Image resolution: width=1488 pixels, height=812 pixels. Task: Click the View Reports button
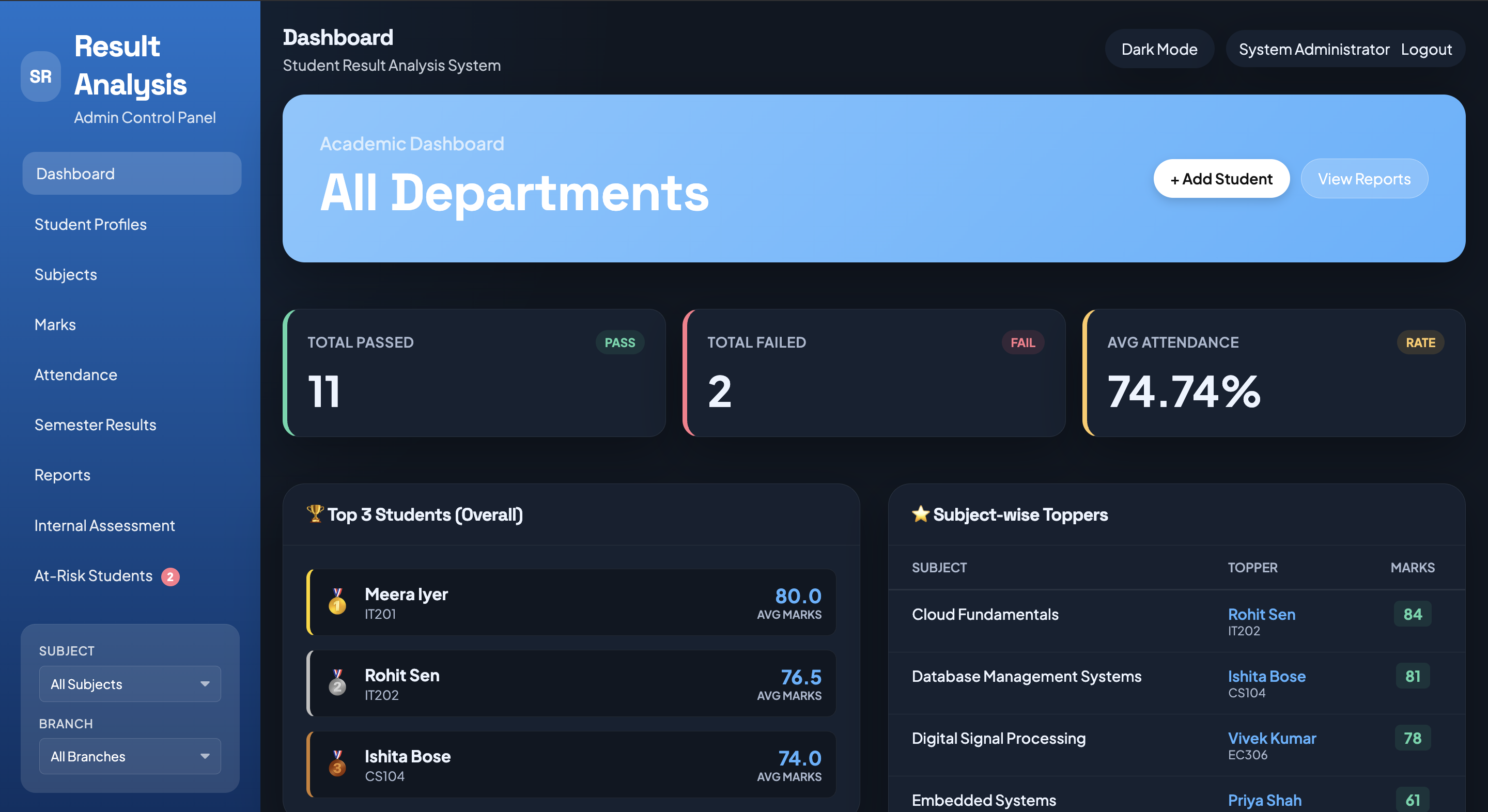[x=1365, y=178]
